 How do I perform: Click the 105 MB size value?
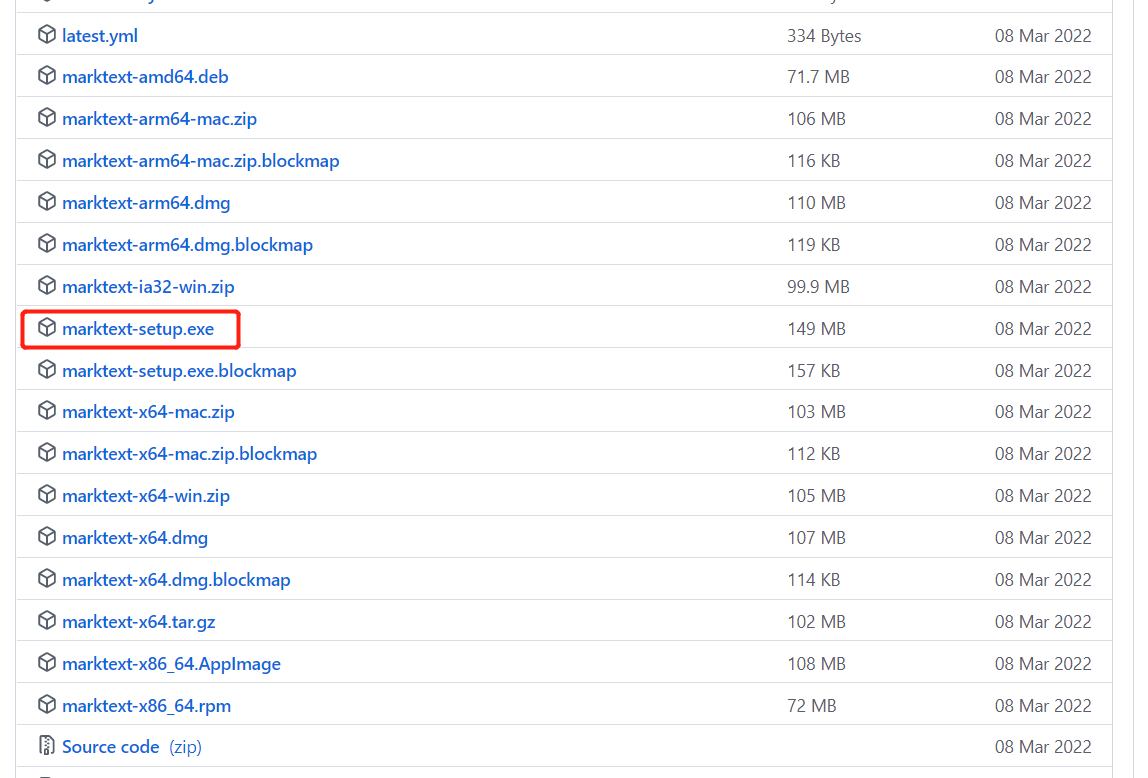coord(816,496)
